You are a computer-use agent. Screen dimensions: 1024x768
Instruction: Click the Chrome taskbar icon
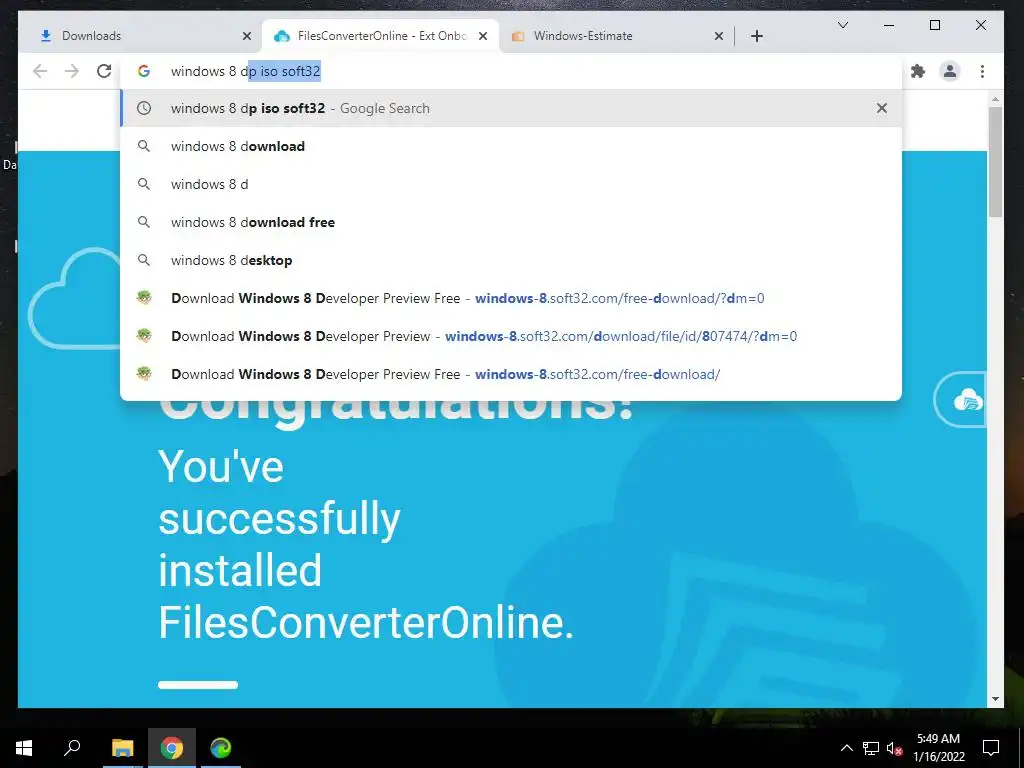pos(172,748)
